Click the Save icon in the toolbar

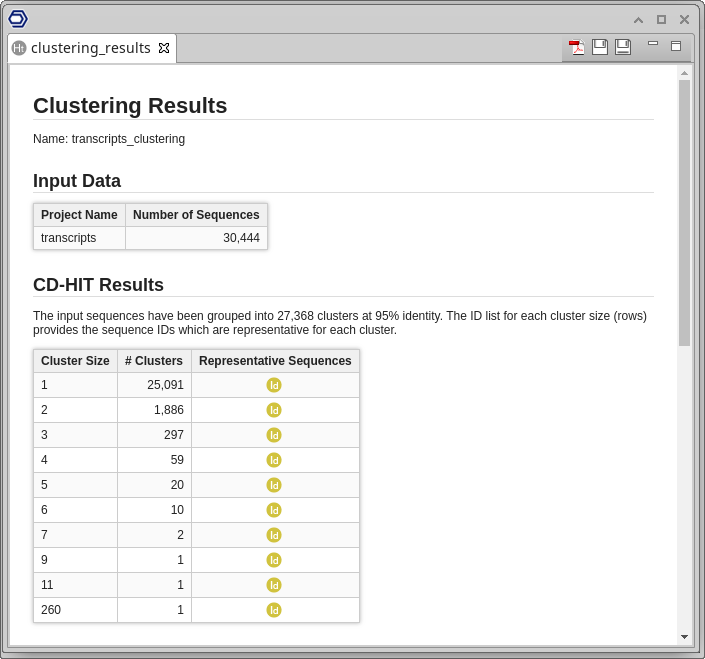click(600, 47)
